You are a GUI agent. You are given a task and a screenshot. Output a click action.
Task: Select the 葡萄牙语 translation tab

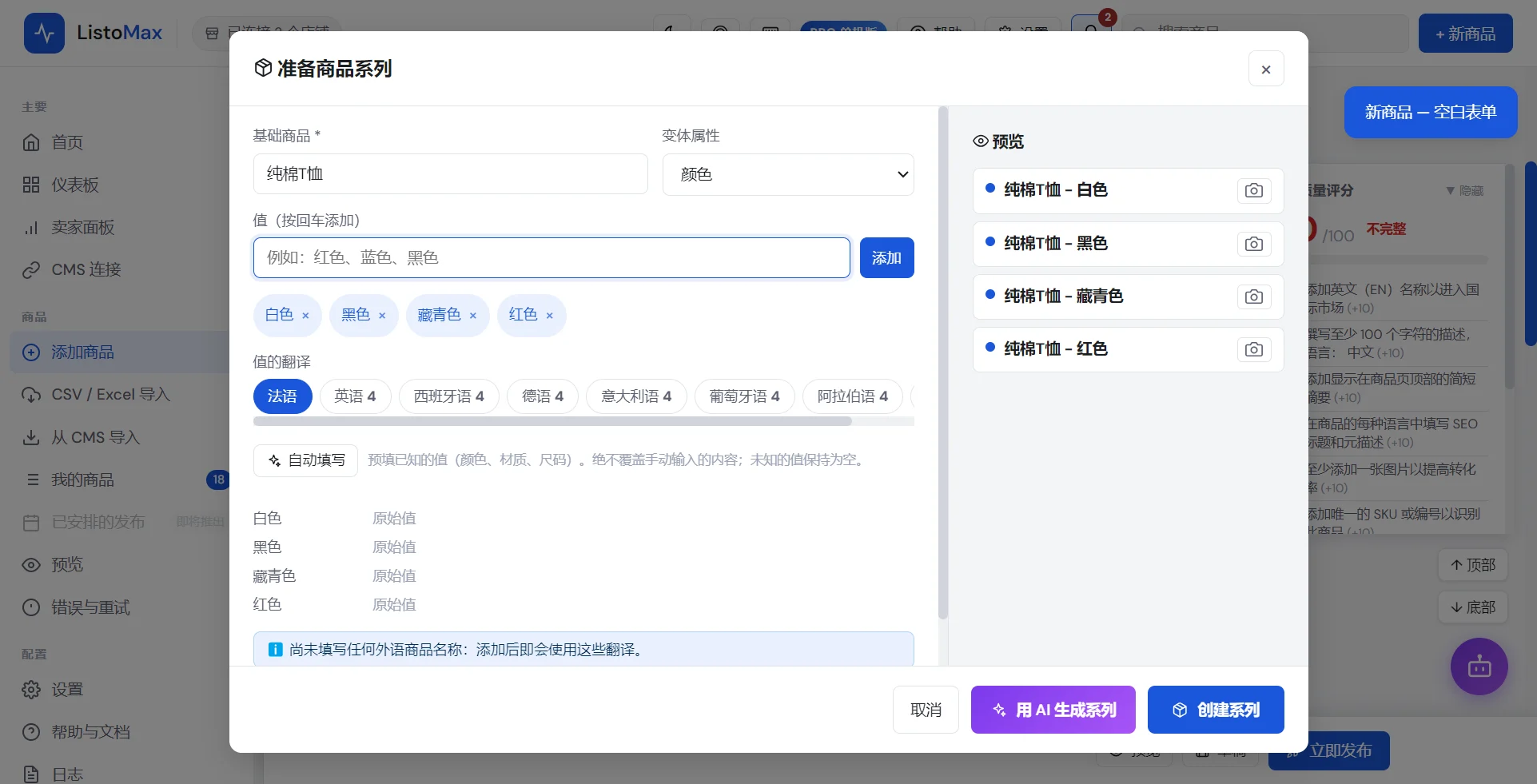(x=744, y=396)
